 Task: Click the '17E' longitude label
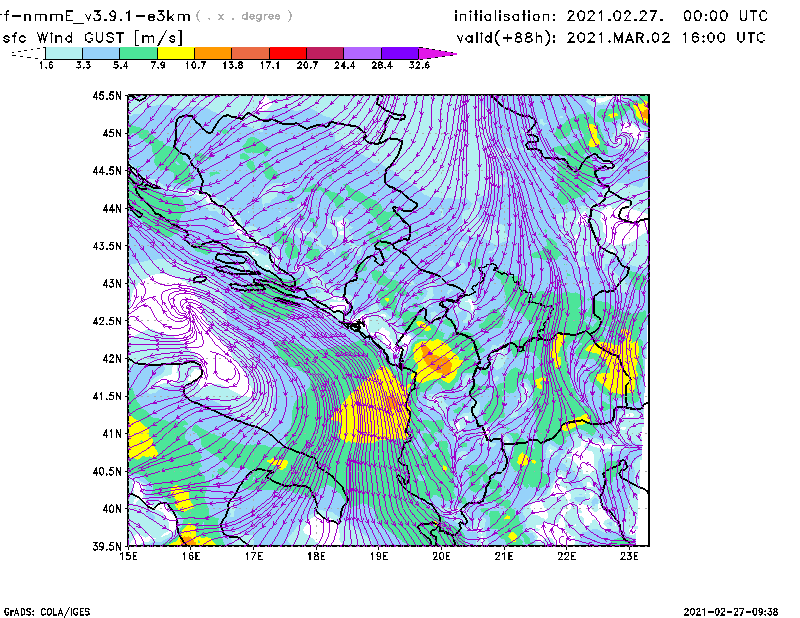pyautogui.click(x=254, y=556)
